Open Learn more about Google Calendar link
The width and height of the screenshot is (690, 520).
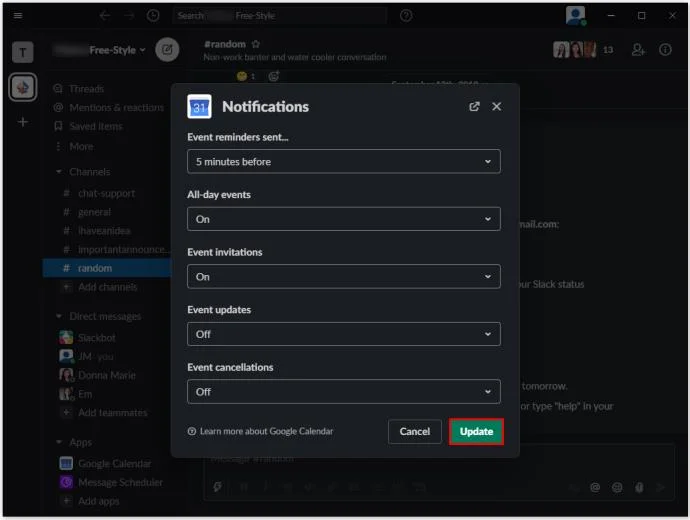point(266,431)
